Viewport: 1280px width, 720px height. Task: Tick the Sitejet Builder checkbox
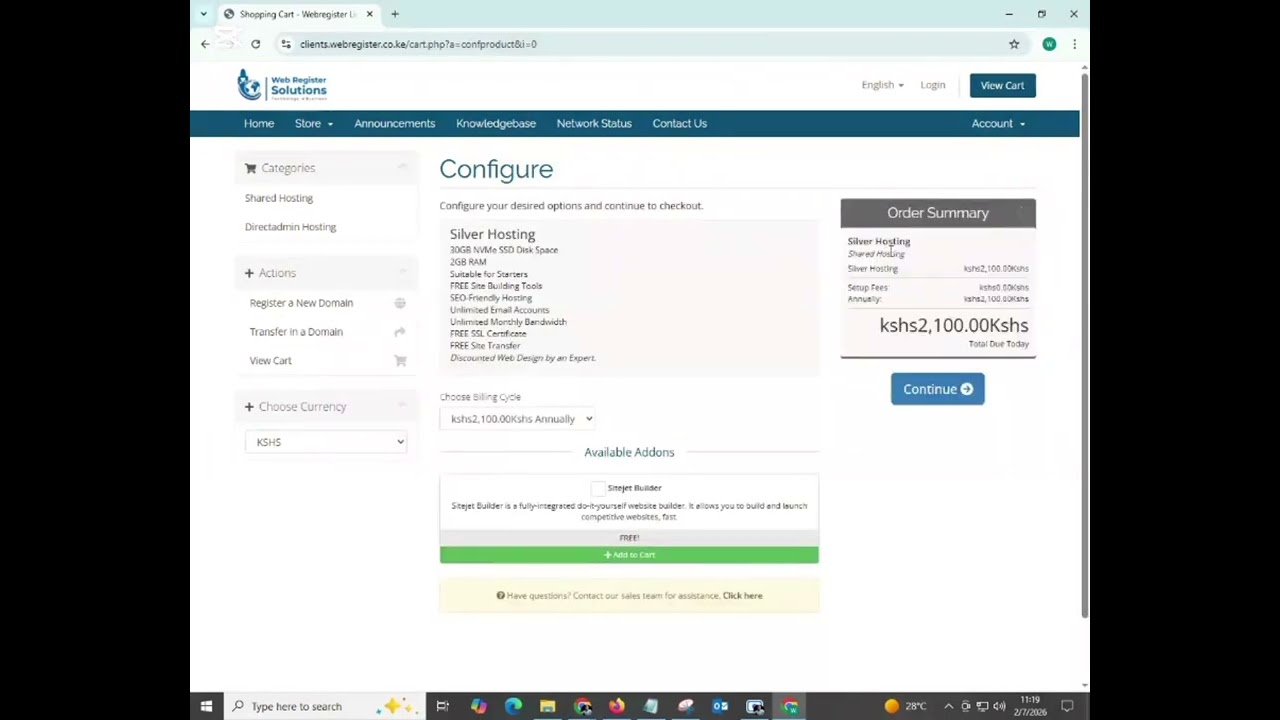[x=598, y=488]
